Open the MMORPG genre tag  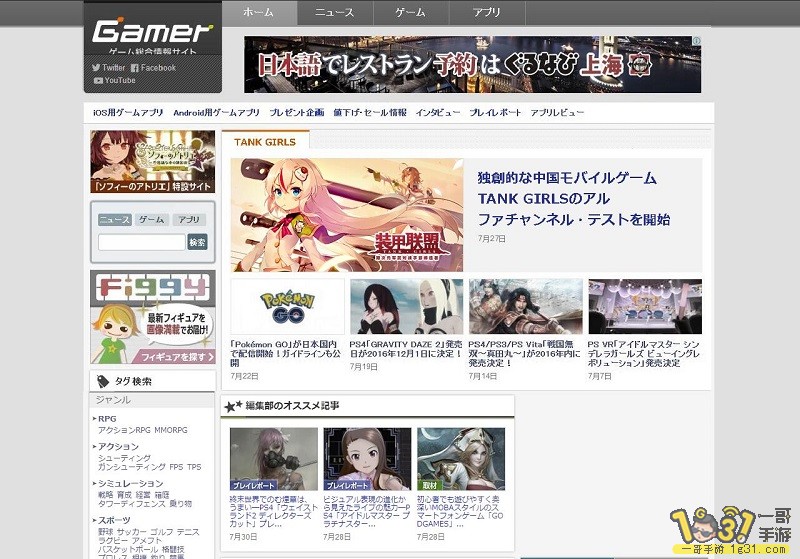(x=170, y=430)
